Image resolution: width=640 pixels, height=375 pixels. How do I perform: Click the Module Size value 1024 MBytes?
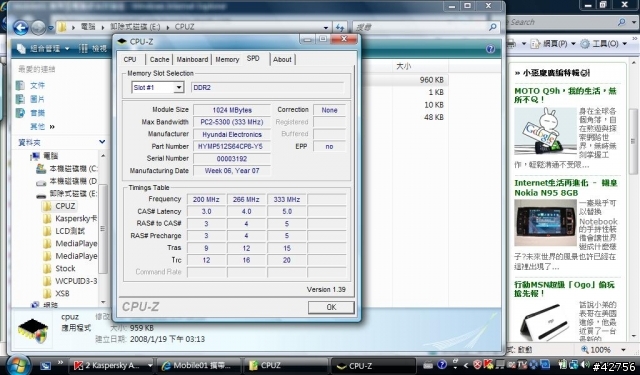232,110
